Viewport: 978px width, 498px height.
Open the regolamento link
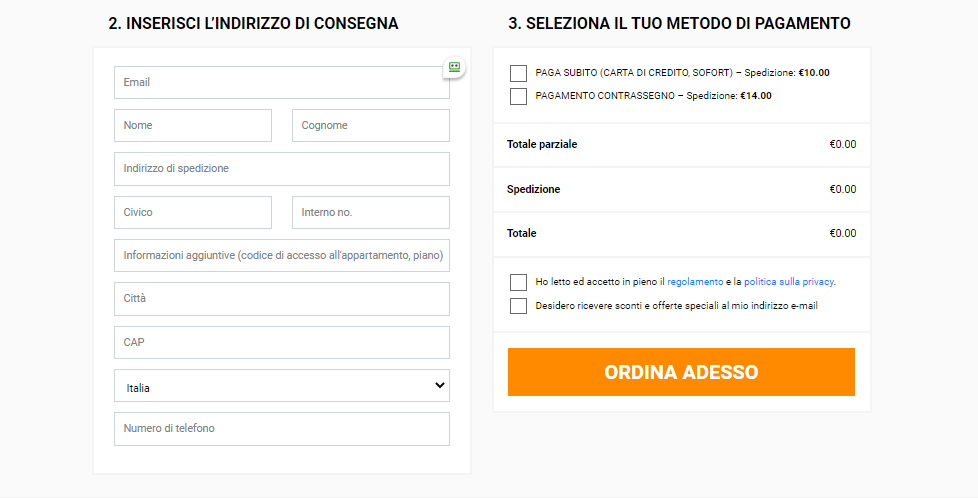point(695,282)
